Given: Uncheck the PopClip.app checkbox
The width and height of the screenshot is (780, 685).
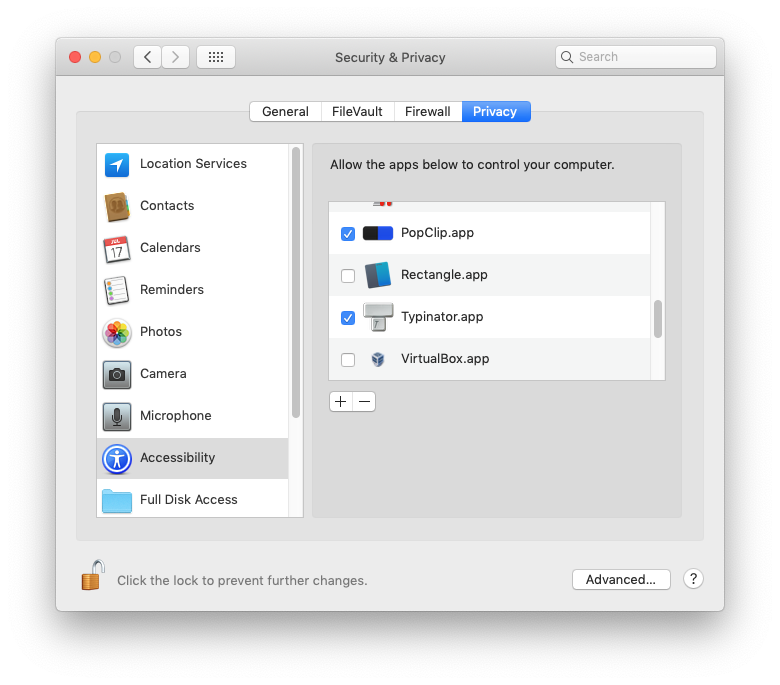Looking at the screenshot, I should (348, 233).
